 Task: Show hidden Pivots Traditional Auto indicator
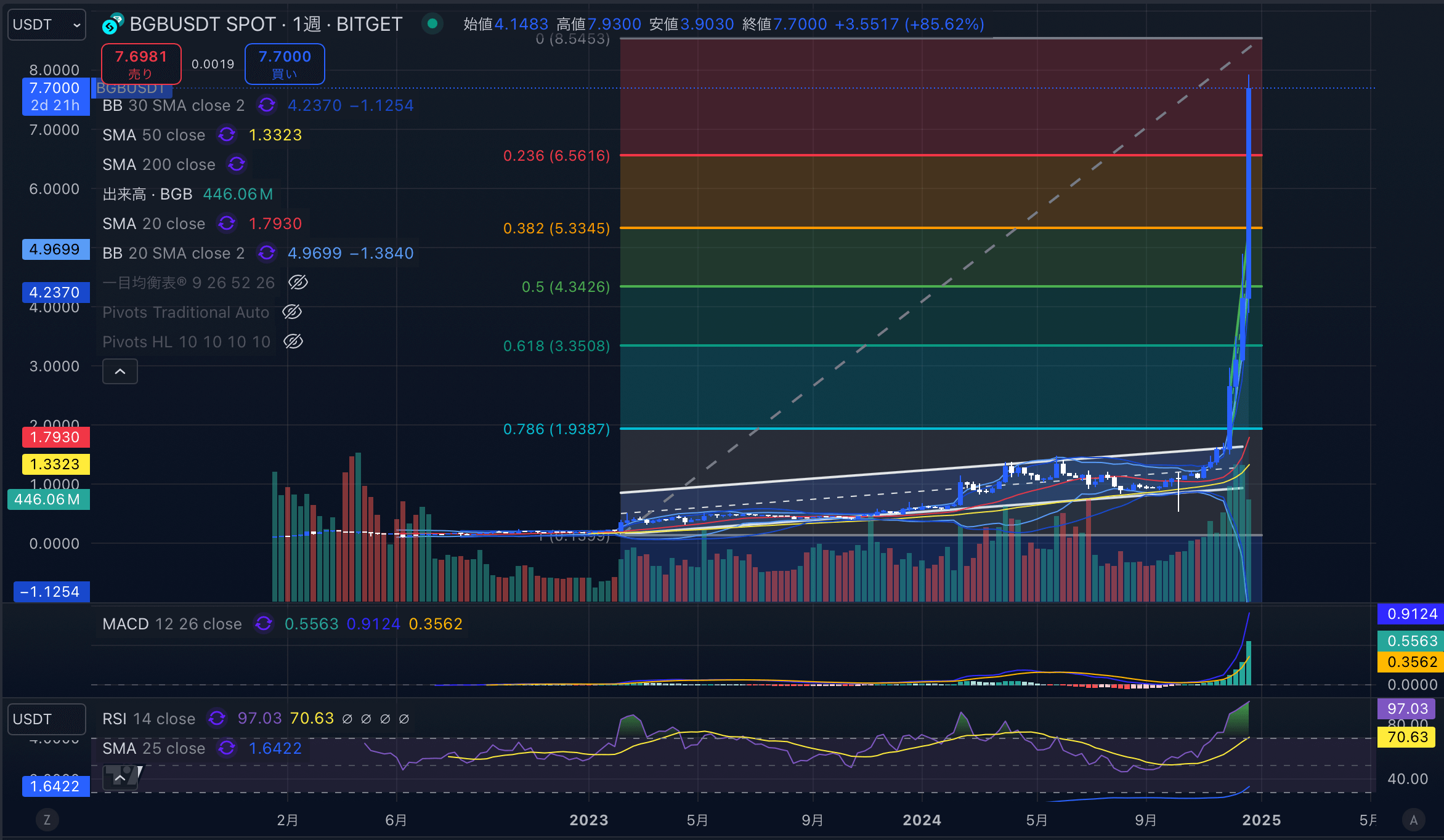point(292,312)
